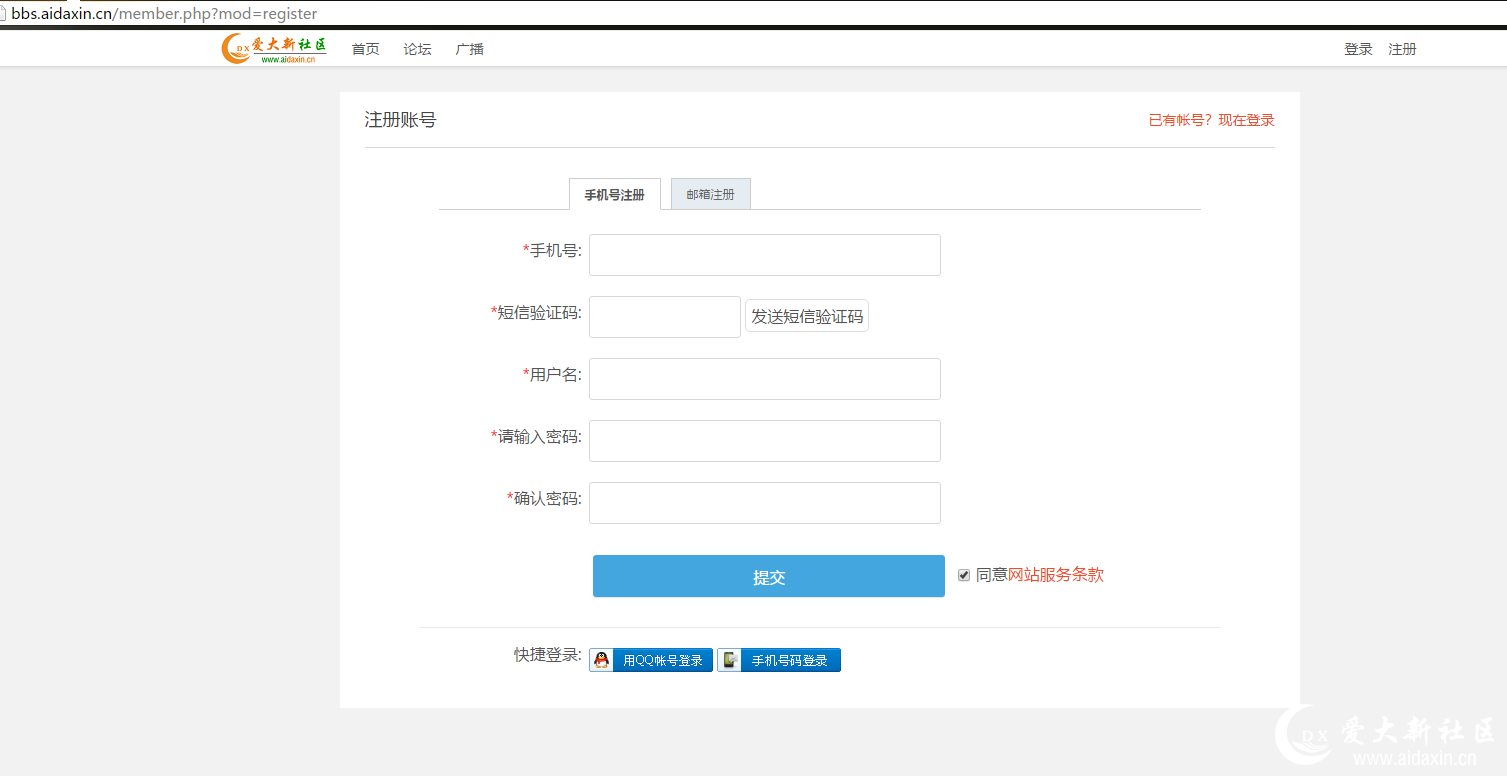The width and height of the screenshot is (1507, 776).
Task: Click the 请输入密码 password field
Action: 764,441
